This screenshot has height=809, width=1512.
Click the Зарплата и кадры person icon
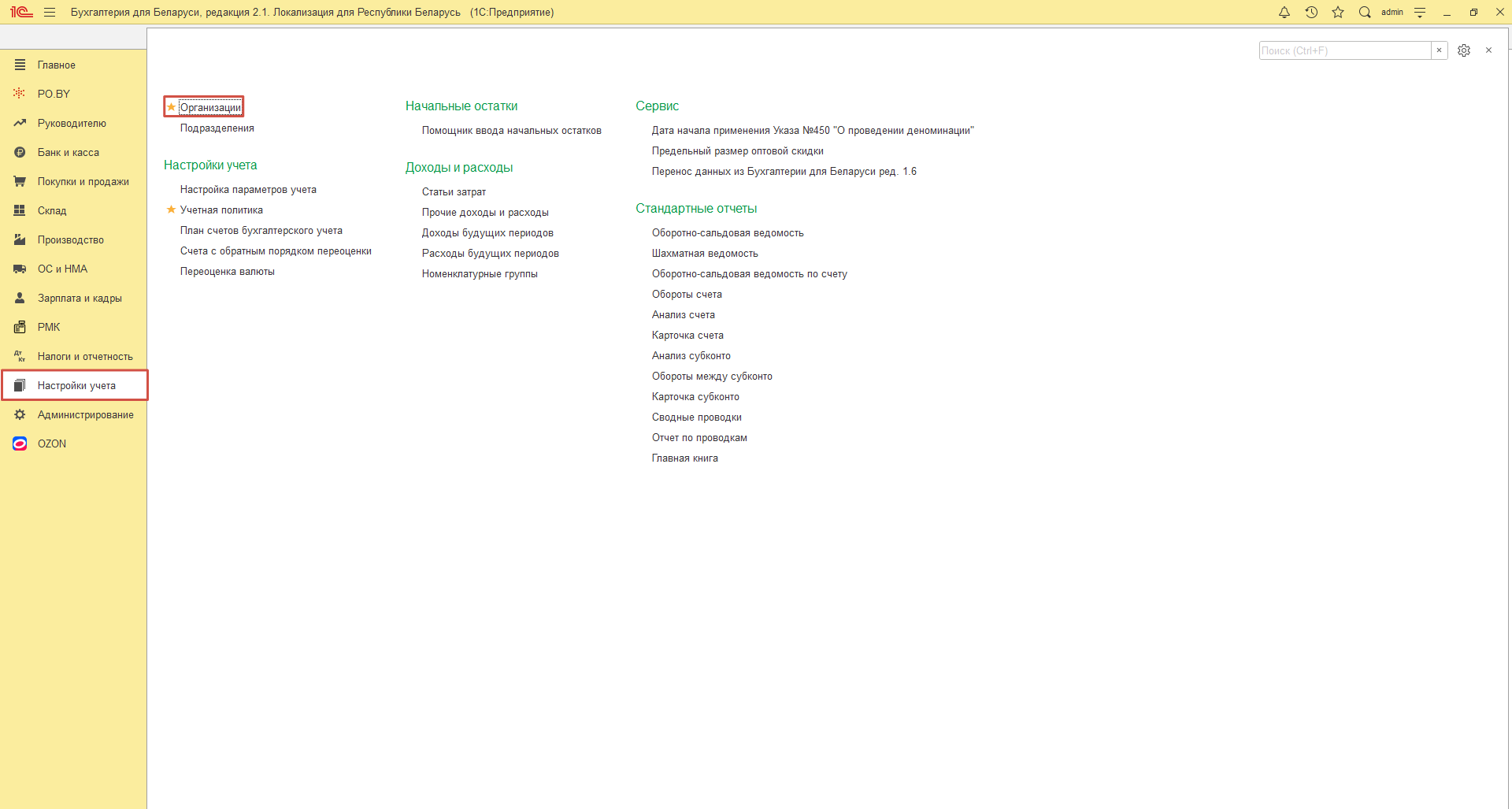pyautogui.click(x=20, y=298)
